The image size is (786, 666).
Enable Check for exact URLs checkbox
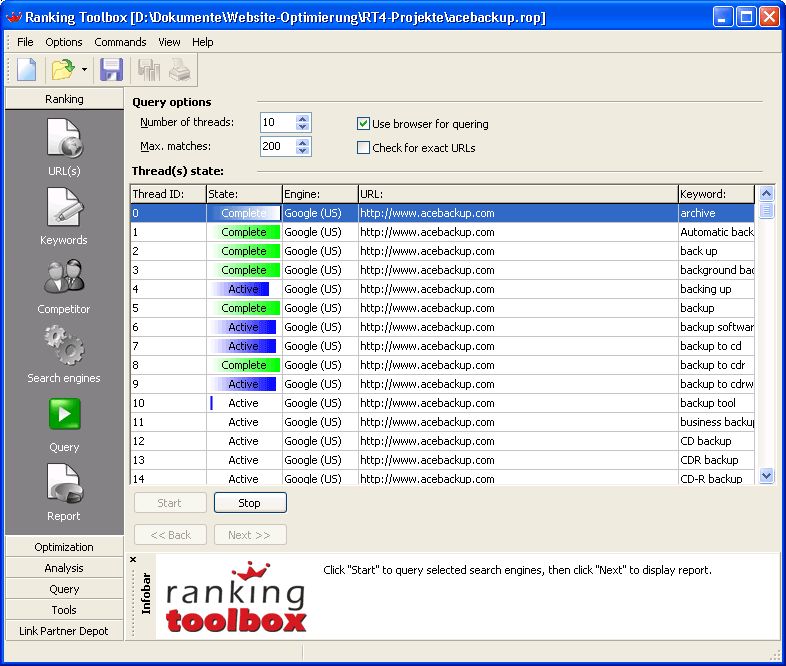click(x=364, y=148)
